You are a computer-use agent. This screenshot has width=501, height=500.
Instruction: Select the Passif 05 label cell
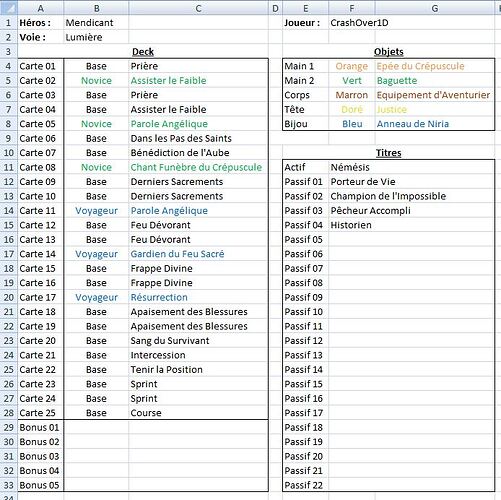tap(305, 239)
